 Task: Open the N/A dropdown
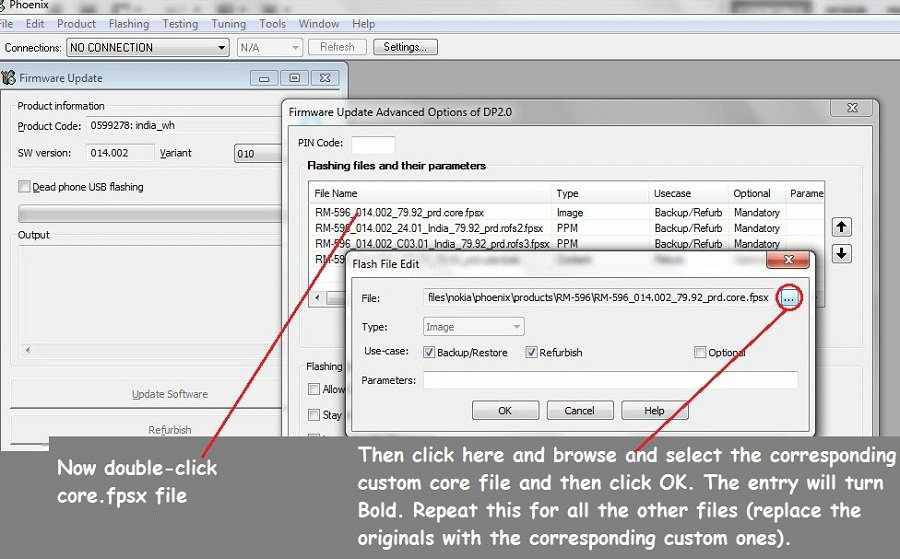[x=269, y=48]
